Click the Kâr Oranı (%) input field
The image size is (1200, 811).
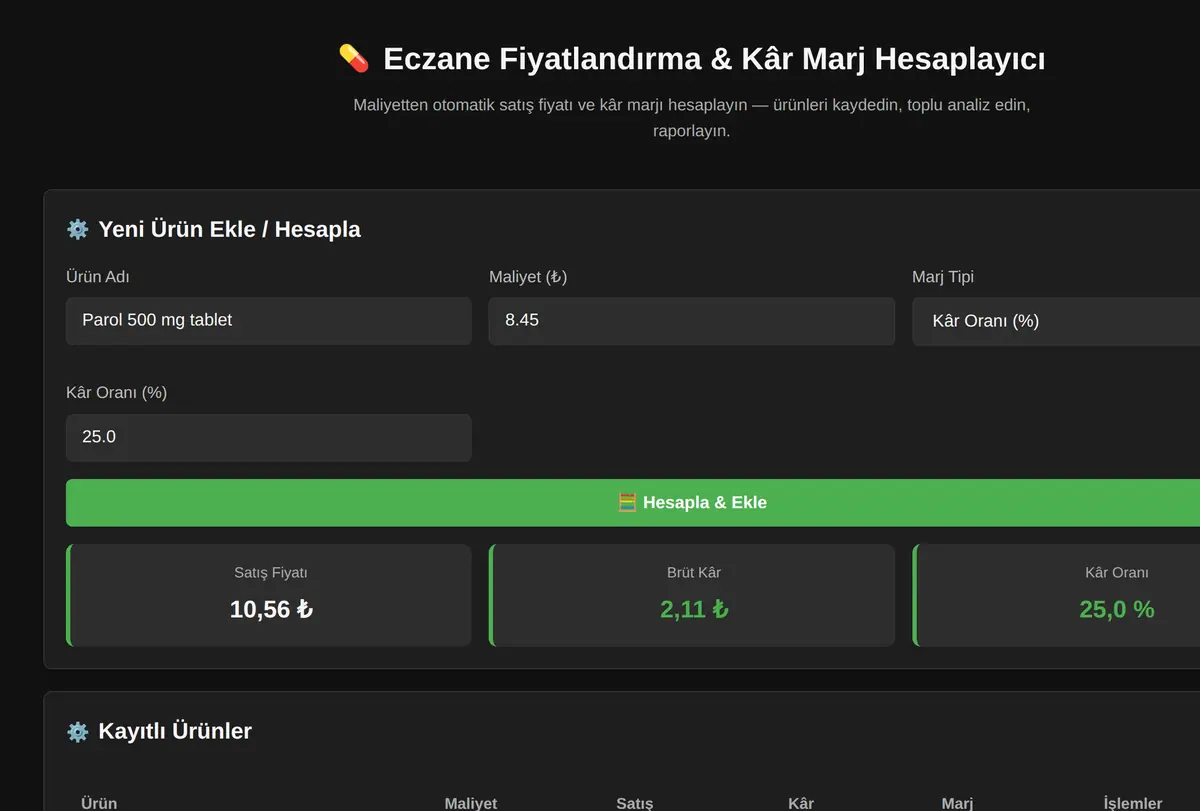click(268, 437)
